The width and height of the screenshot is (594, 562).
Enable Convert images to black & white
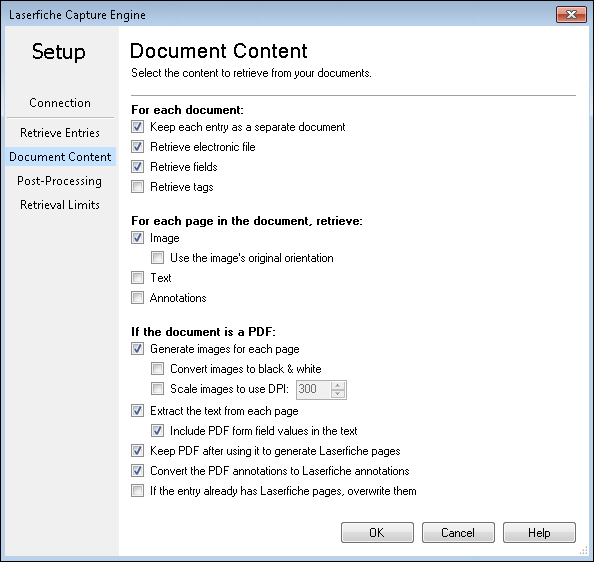coord(157,368)
